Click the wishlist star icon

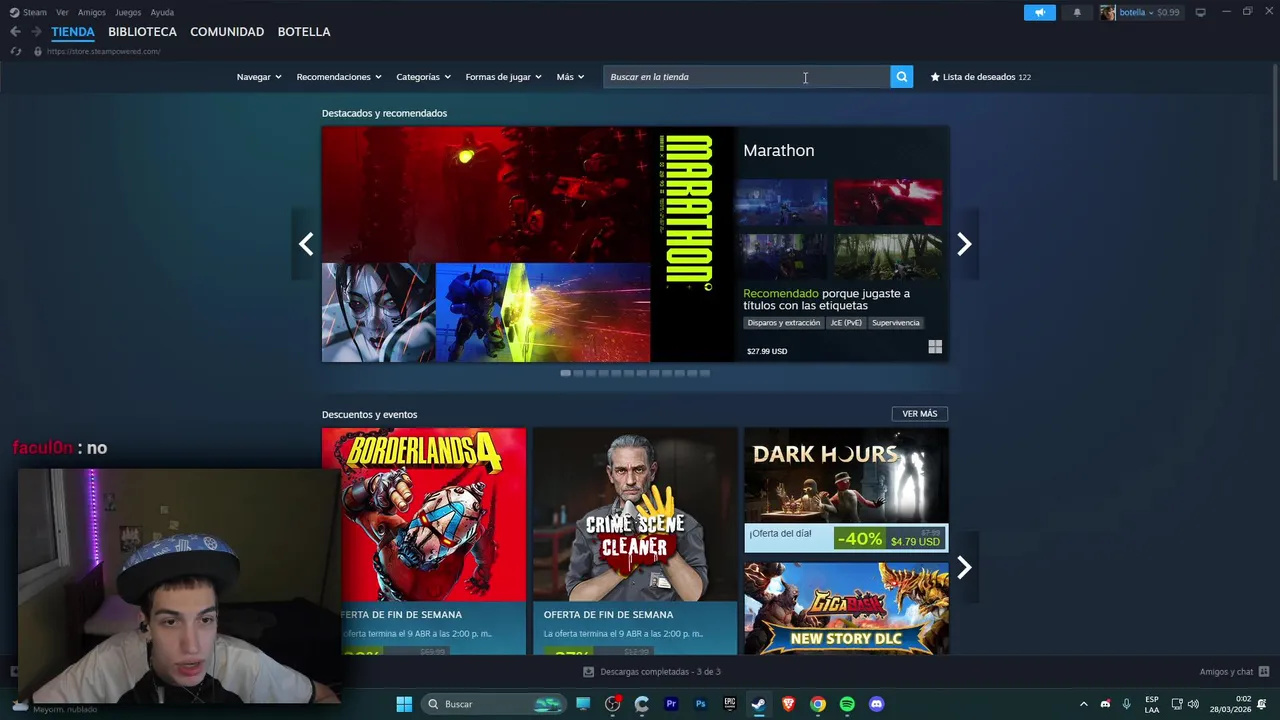pos(935,77)
